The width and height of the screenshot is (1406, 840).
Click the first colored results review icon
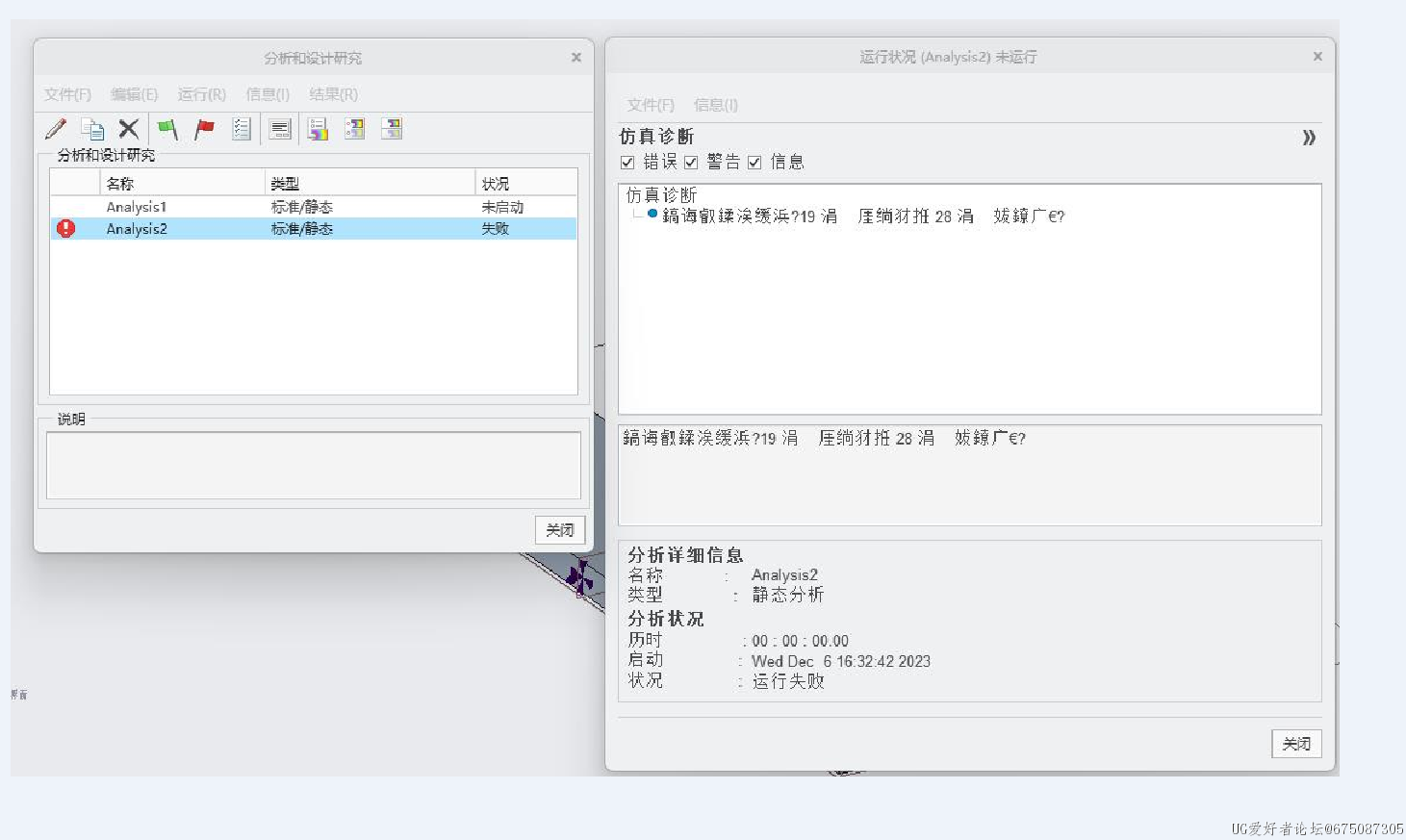pos(318,129)
